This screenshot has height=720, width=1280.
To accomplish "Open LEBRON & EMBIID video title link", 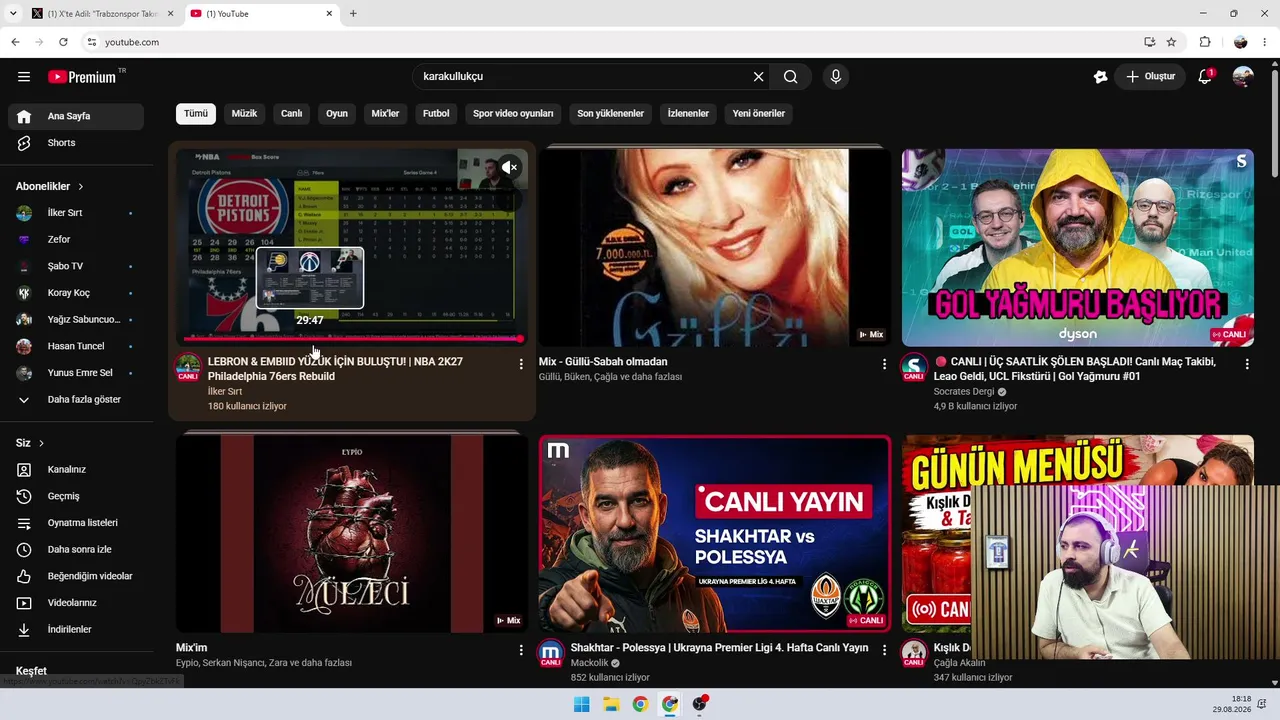I will coord(335,369).
